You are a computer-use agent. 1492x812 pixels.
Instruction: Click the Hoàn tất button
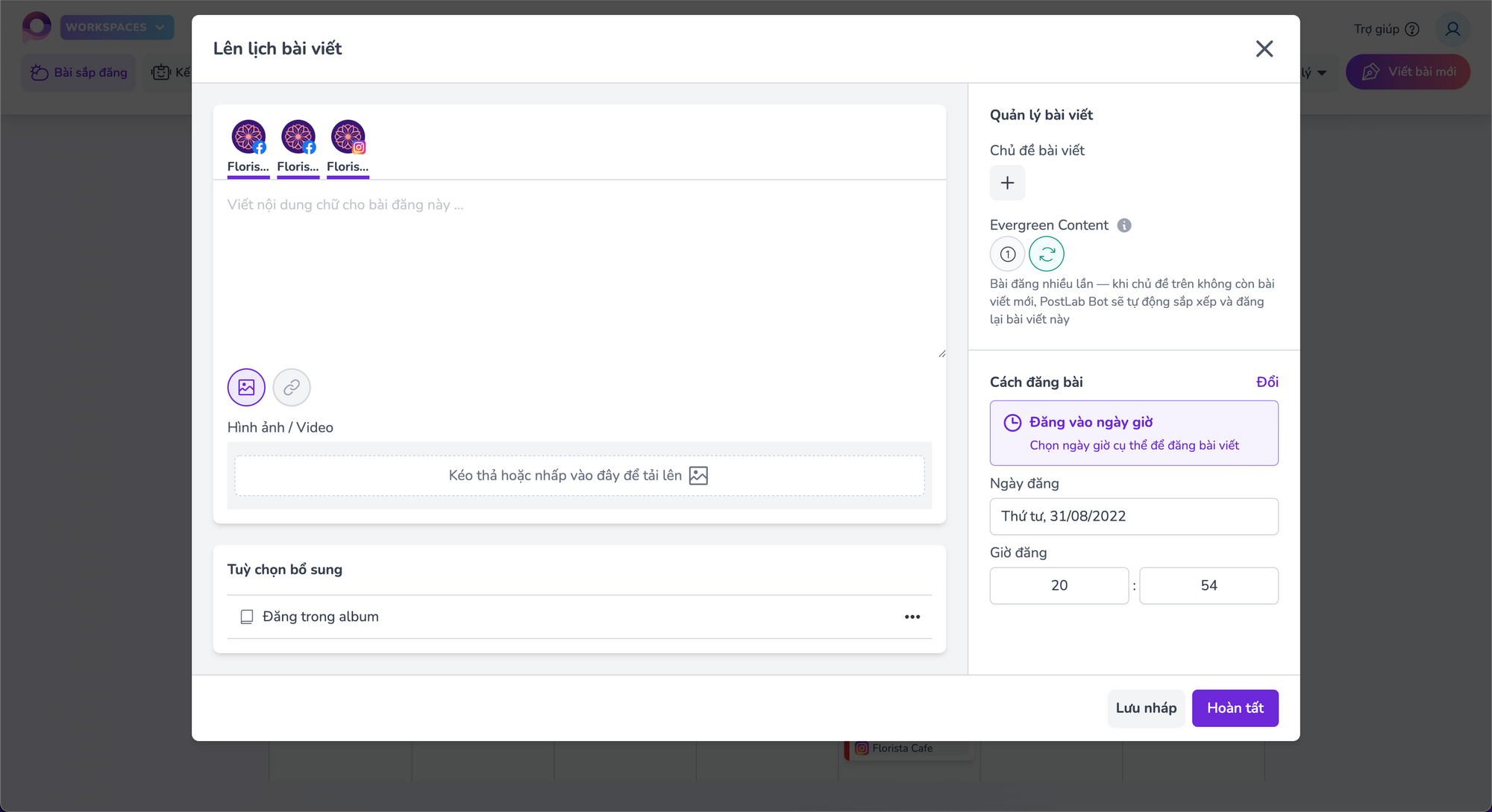1235,708
